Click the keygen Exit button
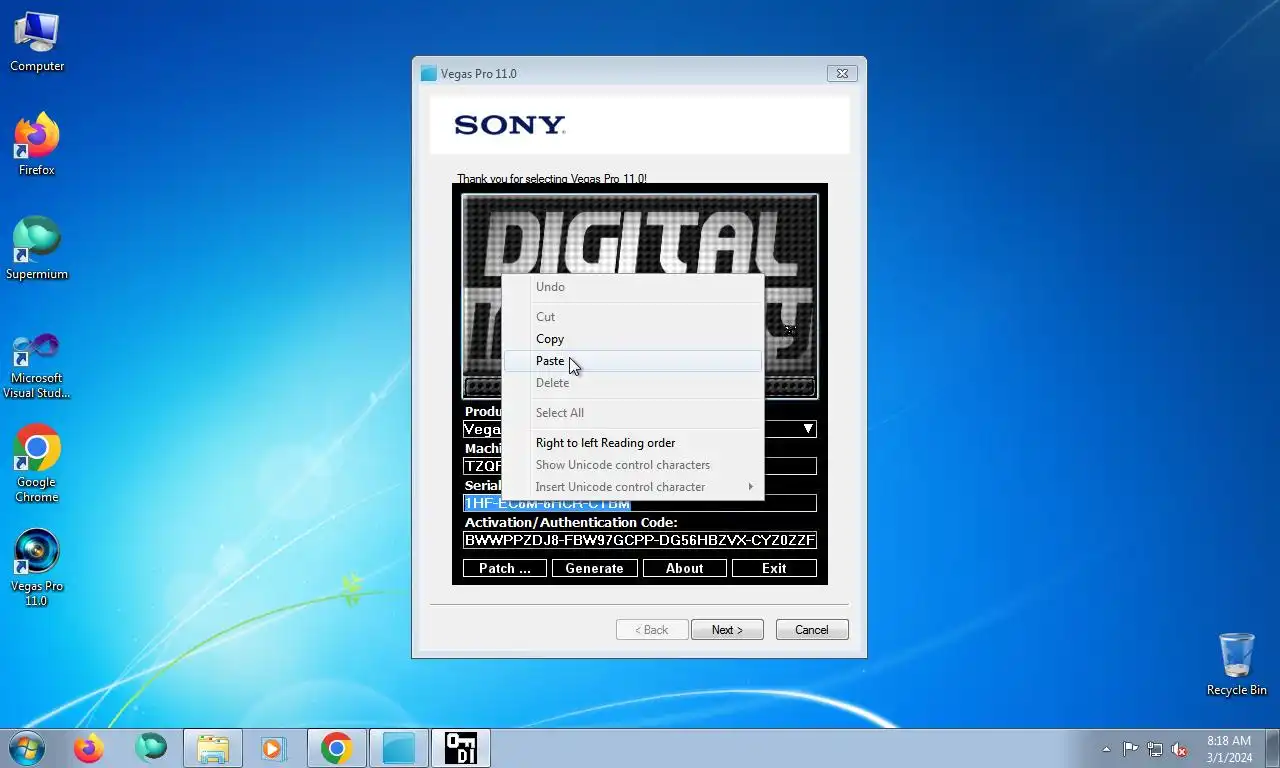Image resolution: width=1280 pixels, height=768 pixels. (774, 568)
